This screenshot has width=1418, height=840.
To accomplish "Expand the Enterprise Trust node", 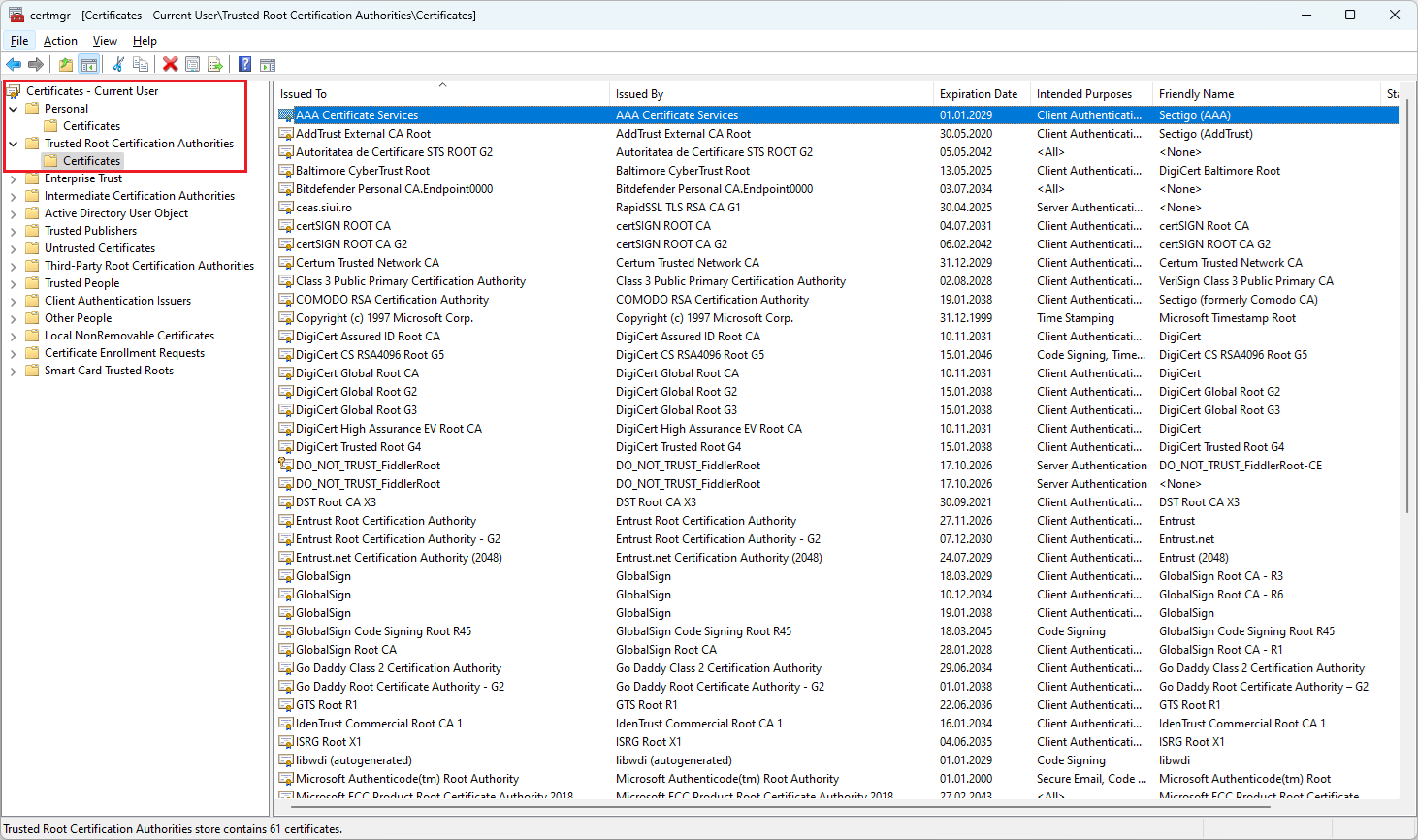I will (x=14, y=178).
